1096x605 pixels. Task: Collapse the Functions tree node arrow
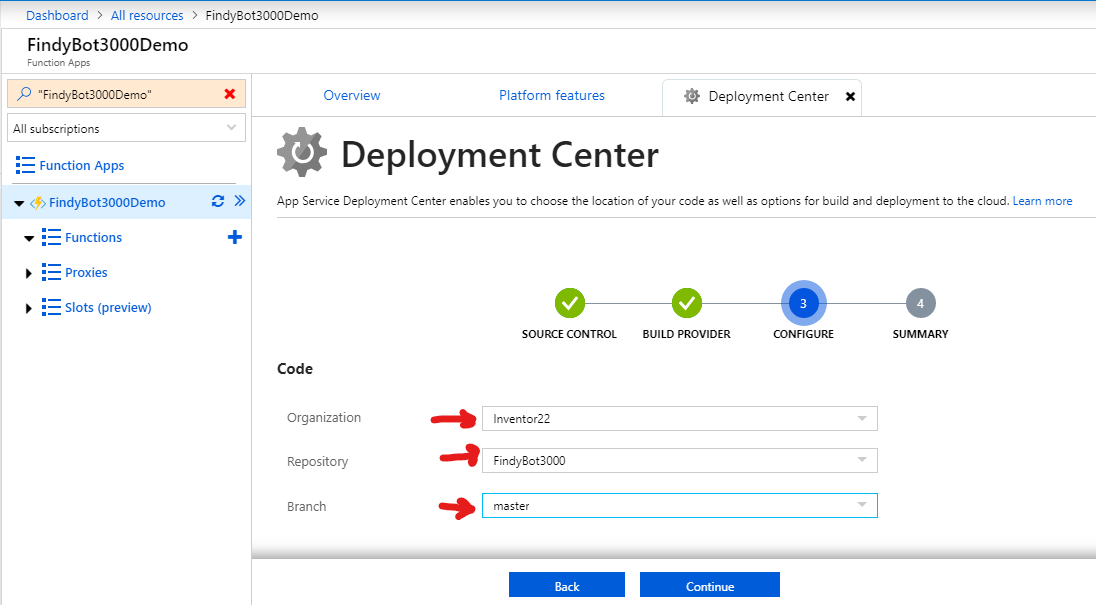coord(29,238)
